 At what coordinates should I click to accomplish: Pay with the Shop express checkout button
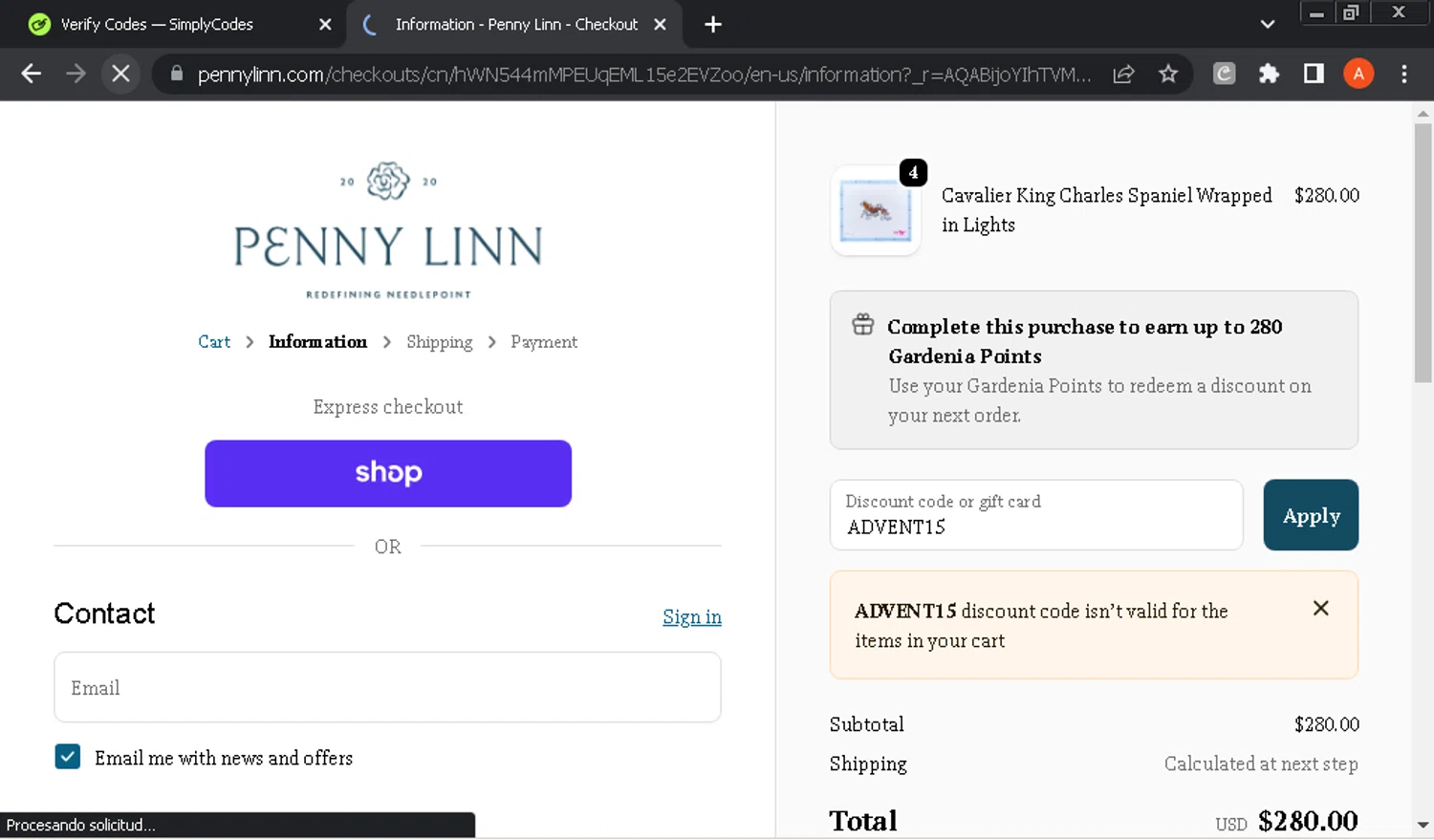point(388,473)
